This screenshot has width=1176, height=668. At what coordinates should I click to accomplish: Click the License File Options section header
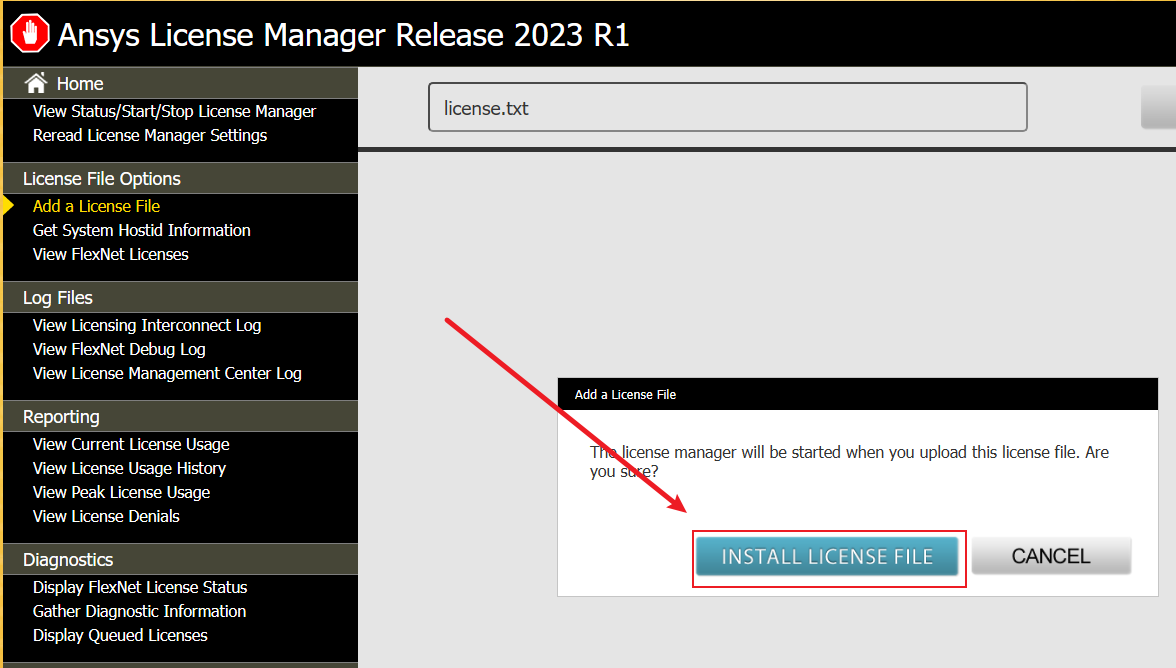(181, 178)
